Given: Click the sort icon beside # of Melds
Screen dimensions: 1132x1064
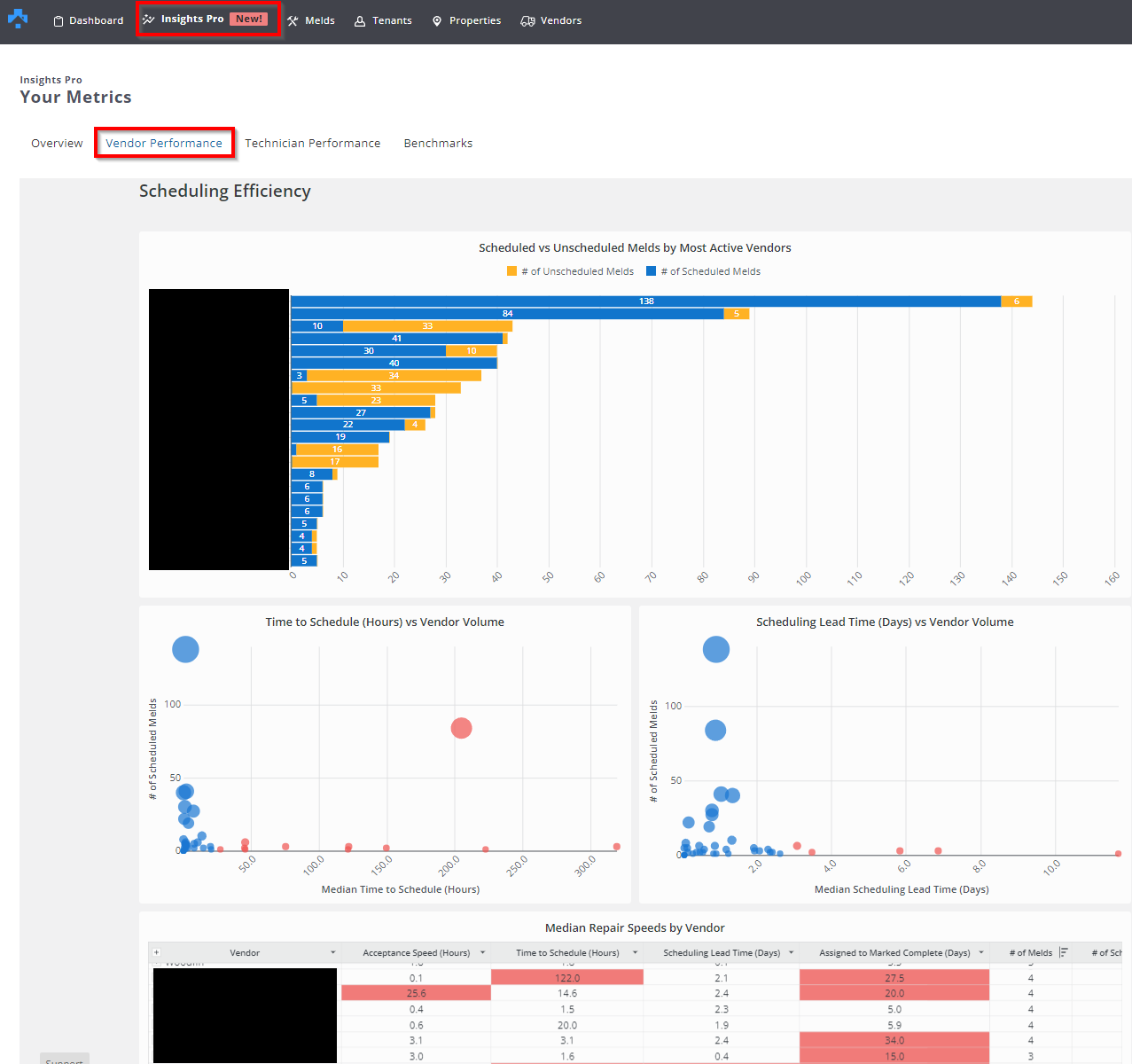Looking at the screenshot, I should 1064,952.
